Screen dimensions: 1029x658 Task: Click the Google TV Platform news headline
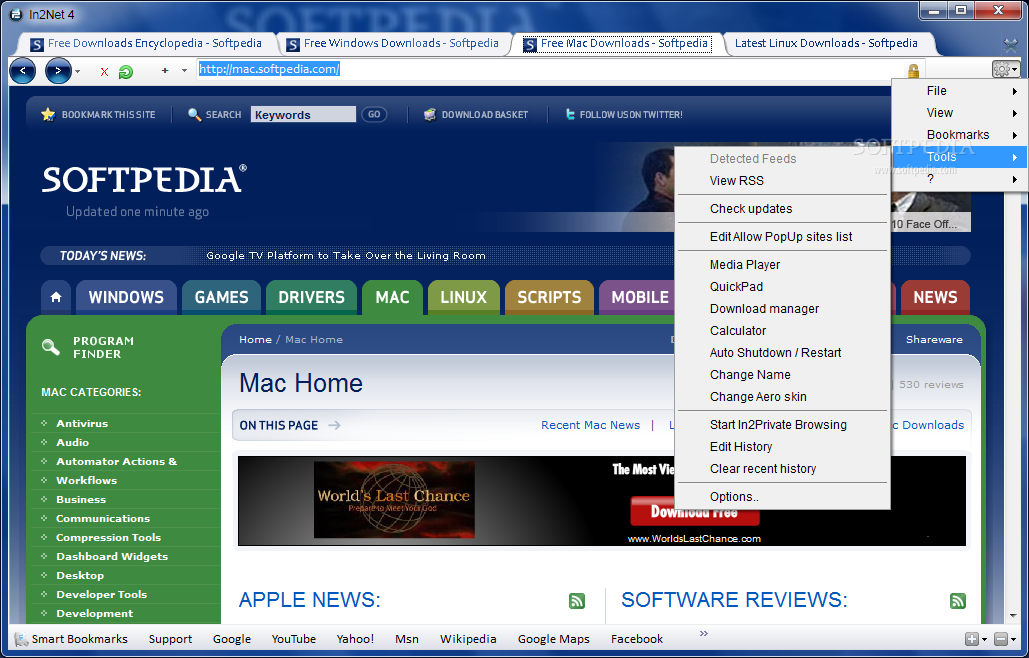coord(346,256)
